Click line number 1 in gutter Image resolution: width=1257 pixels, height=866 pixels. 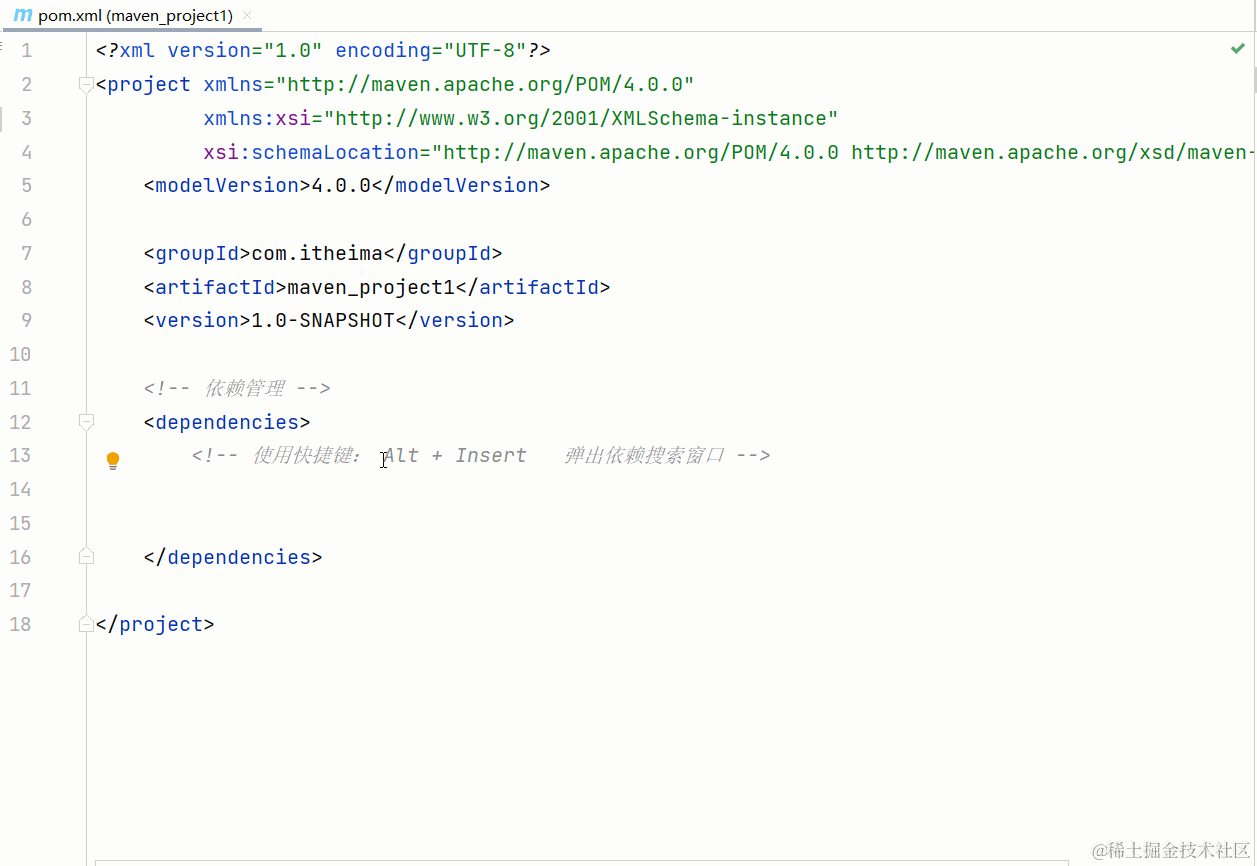click(26, 51)
